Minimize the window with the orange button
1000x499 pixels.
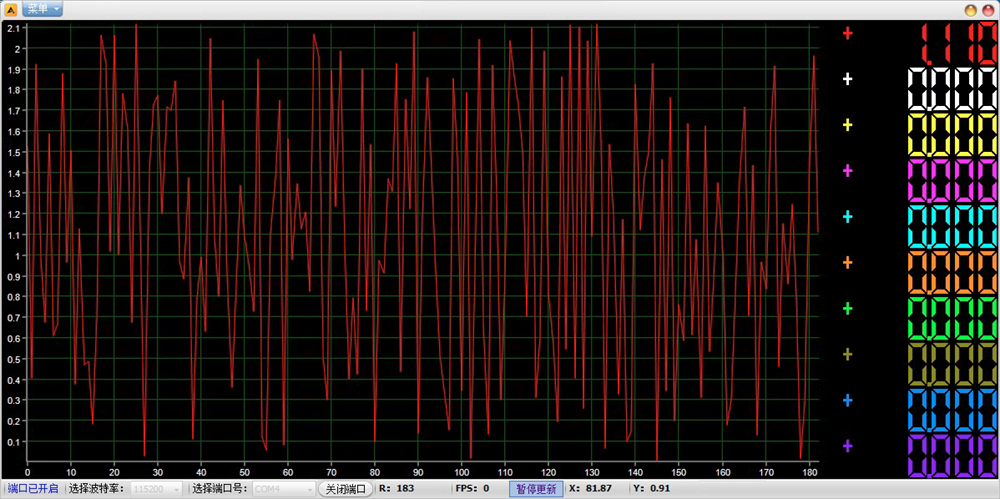click(x=970, y=9)
